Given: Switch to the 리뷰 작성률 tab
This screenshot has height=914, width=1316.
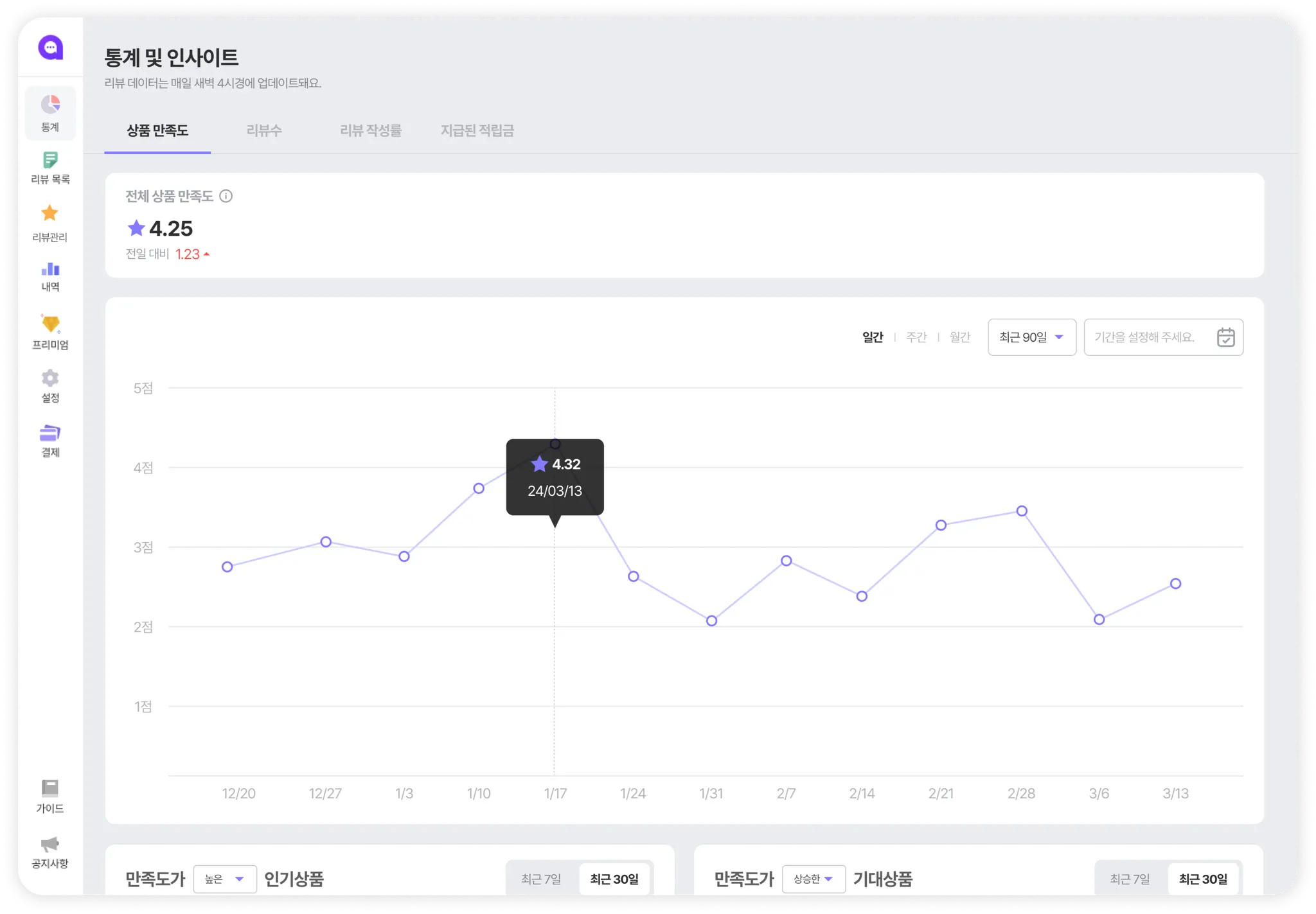Looking at the screenshot, I should (x=371, y=130).
